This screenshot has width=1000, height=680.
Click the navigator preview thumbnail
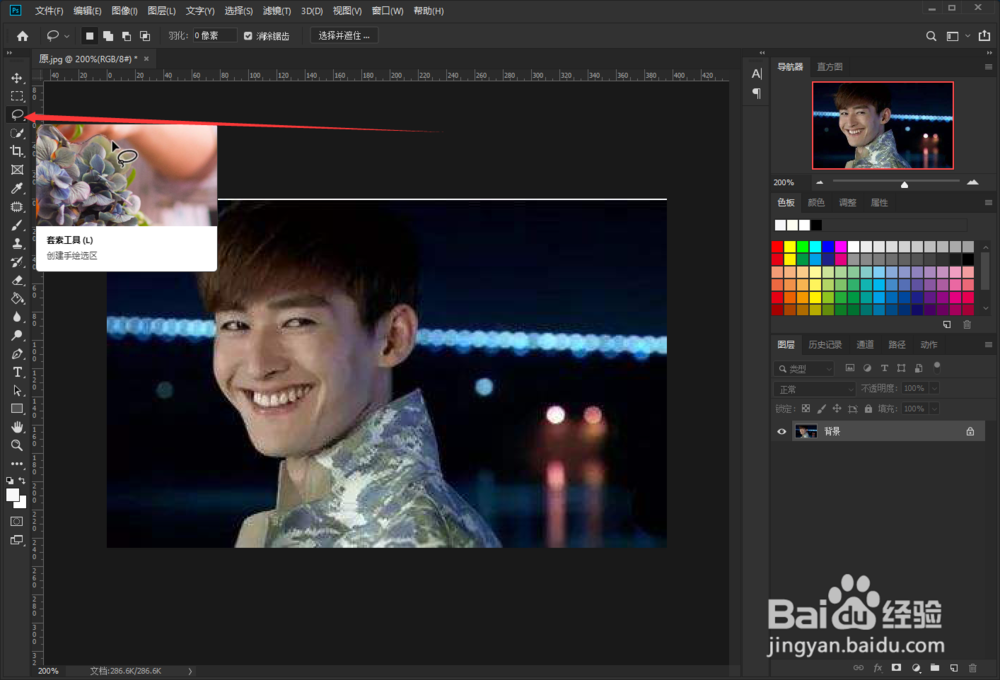883,125
